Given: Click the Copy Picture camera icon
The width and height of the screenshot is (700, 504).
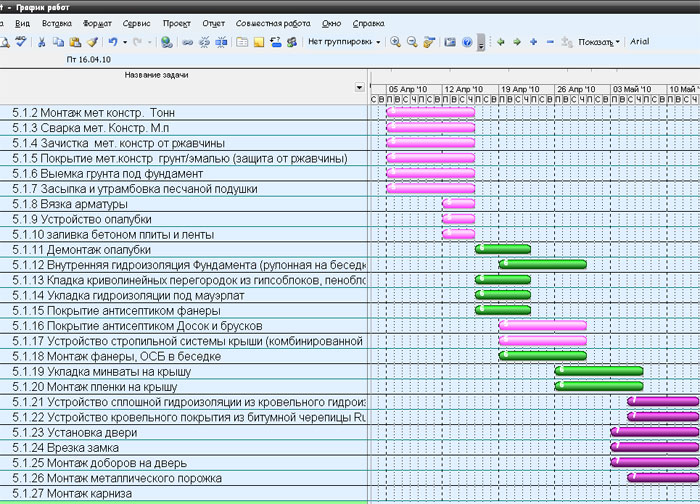Looking at the screenshot, I should click(450, 42).
